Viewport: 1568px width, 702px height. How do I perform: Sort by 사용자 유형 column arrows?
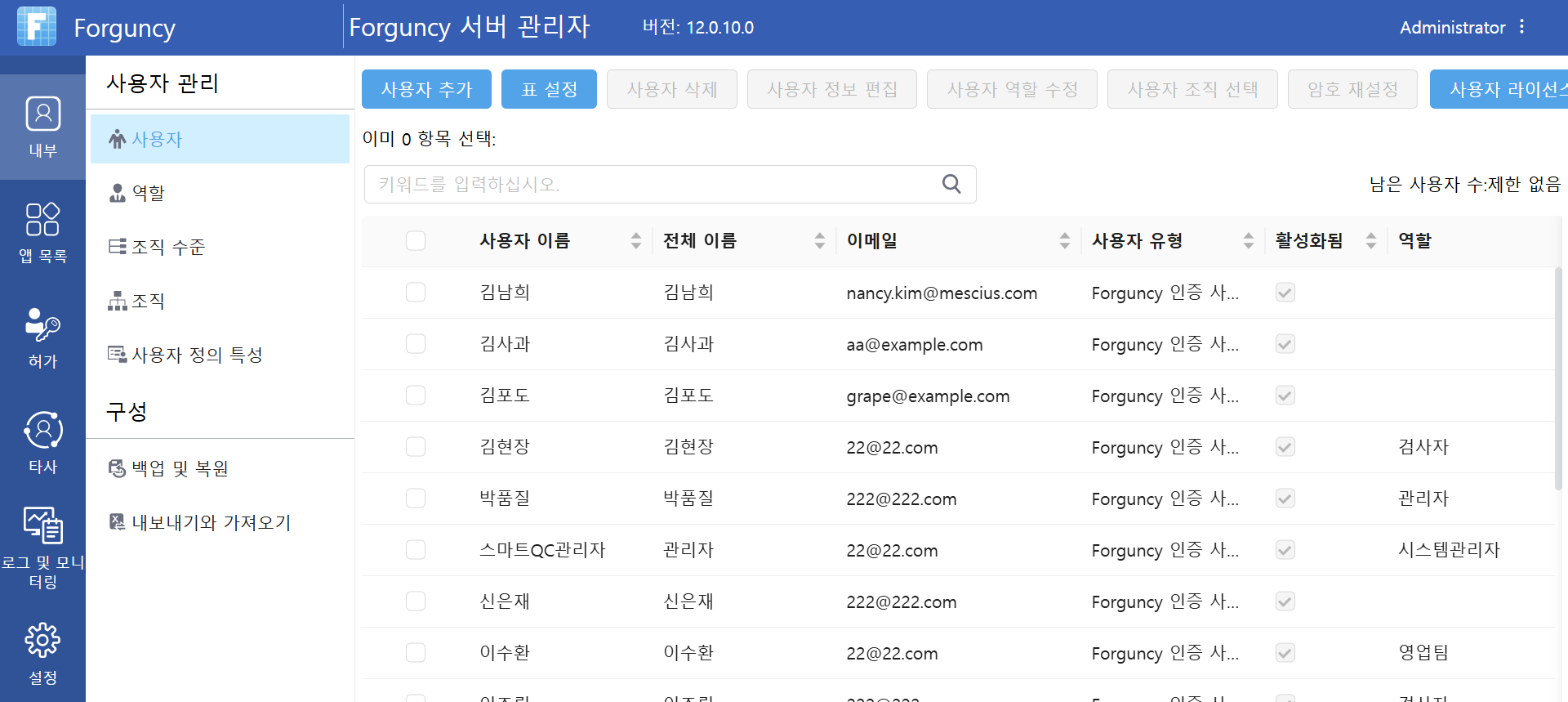pos(1249,240)
